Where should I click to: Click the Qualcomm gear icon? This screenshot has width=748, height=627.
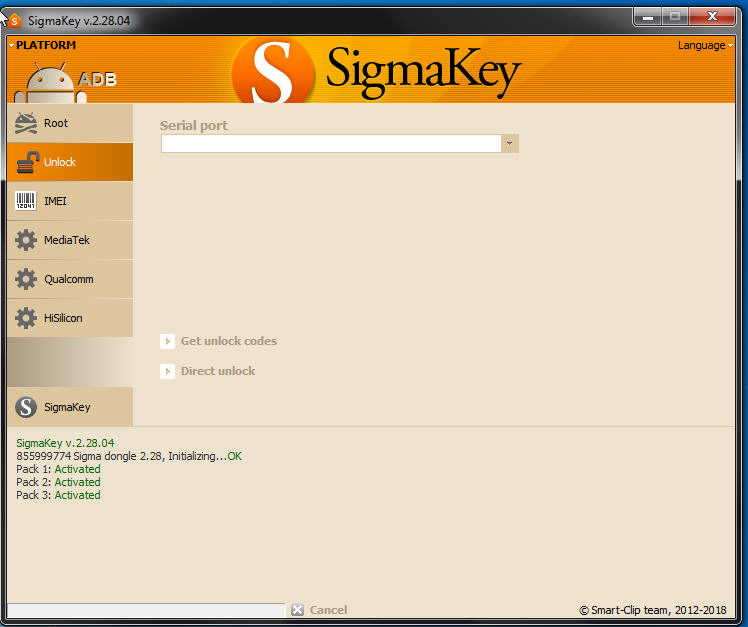(x=26, y=279)
